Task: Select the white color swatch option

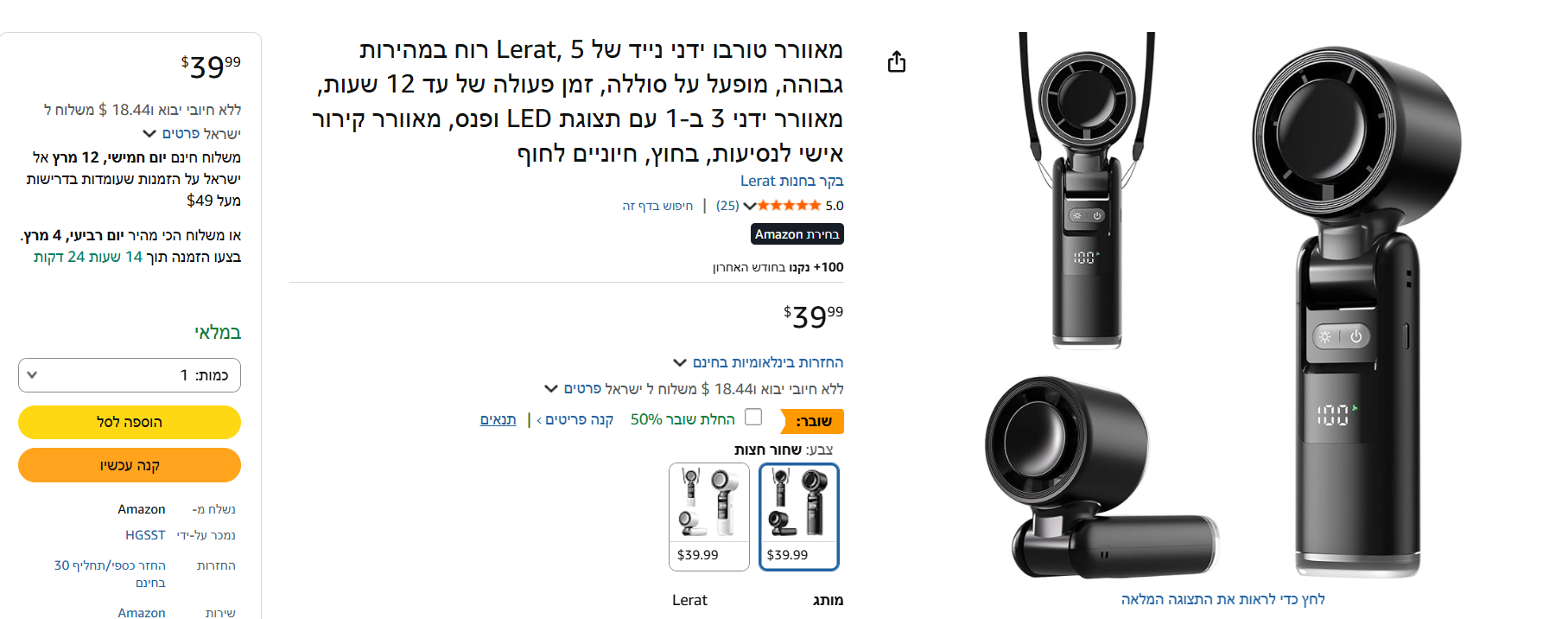Action: 709,517
